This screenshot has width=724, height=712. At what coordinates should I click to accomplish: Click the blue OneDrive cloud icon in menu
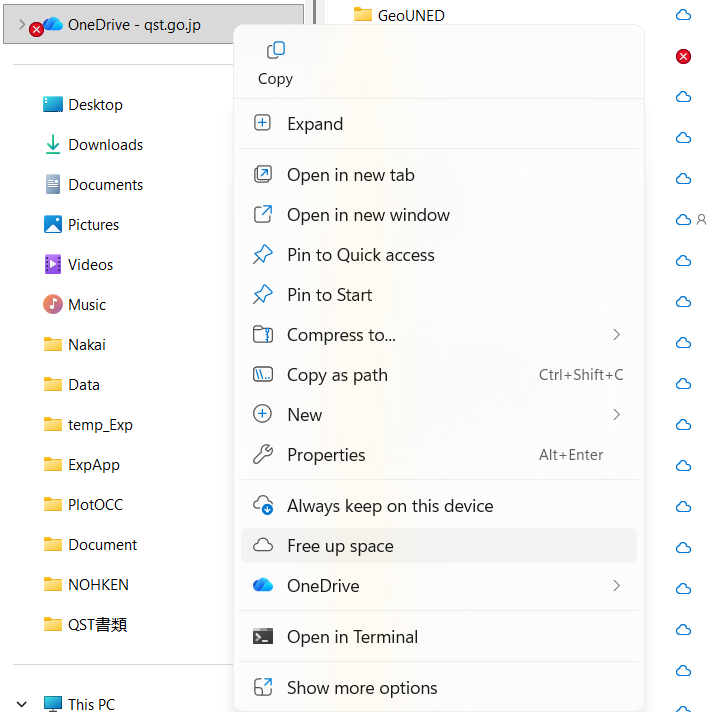point(263,585)
